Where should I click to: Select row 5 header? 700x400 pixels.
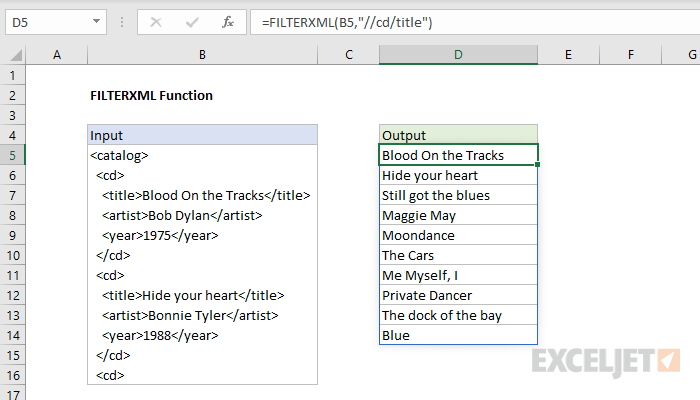click(x=12, y=155)
